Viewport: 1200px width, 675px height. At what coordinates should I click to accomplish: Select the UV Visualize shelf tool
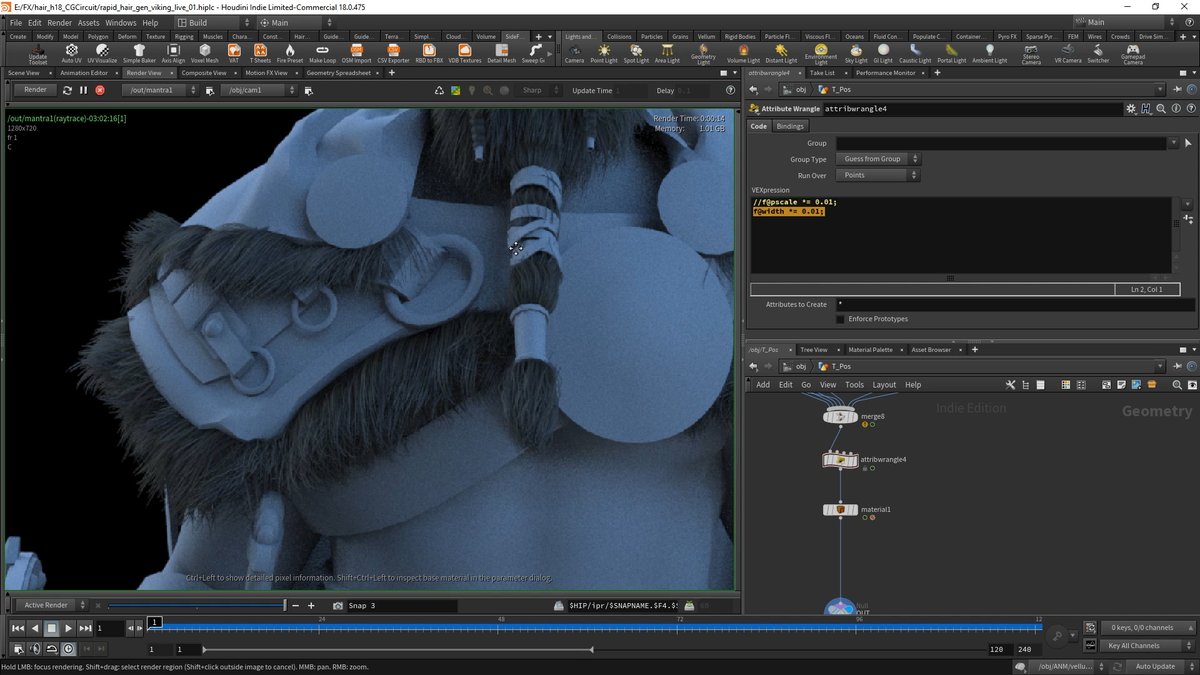[103, 53]
